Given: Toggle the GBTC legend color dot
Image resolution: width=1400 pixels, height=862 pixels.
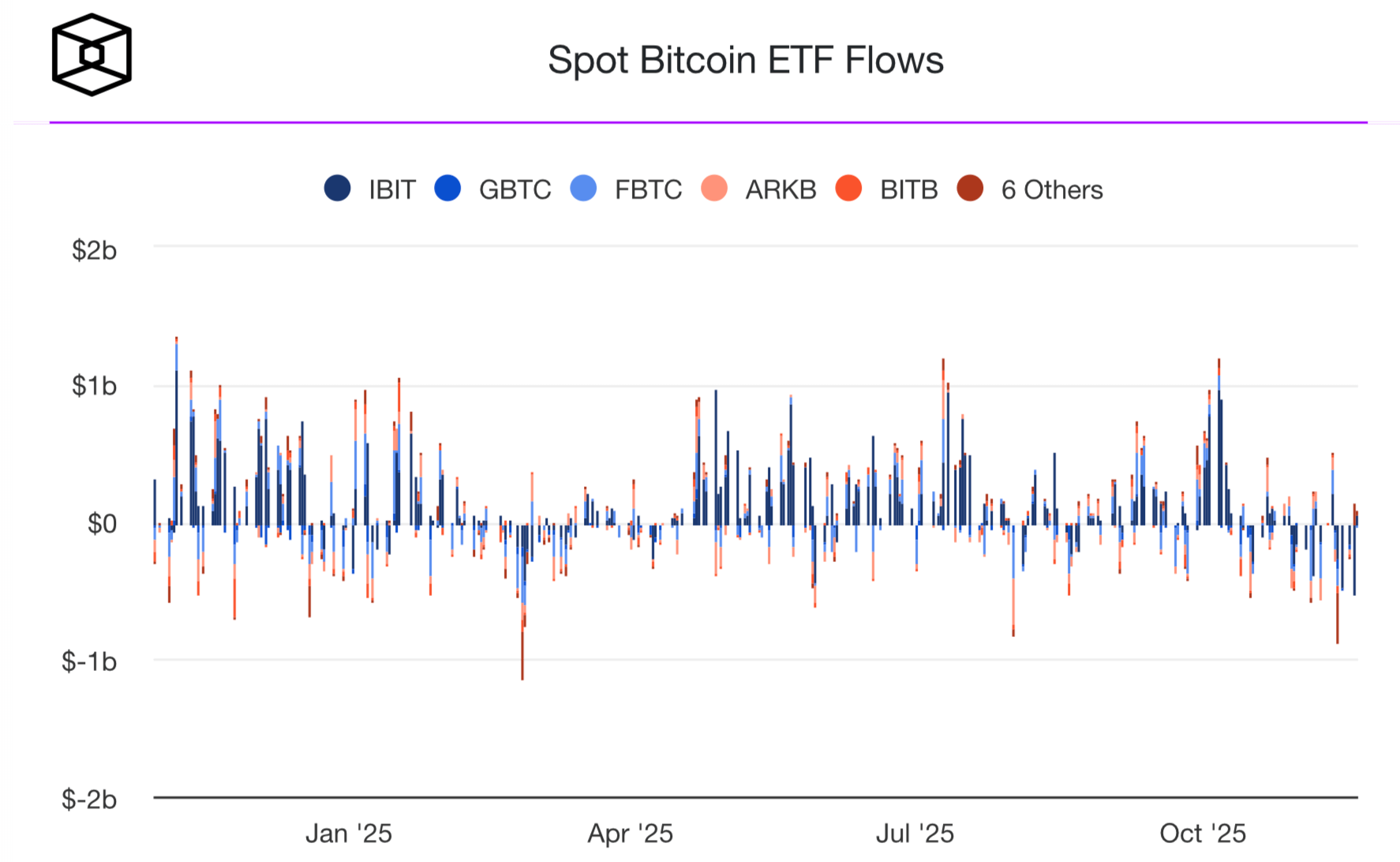Looking at the screenshot, I should point(447,189).
